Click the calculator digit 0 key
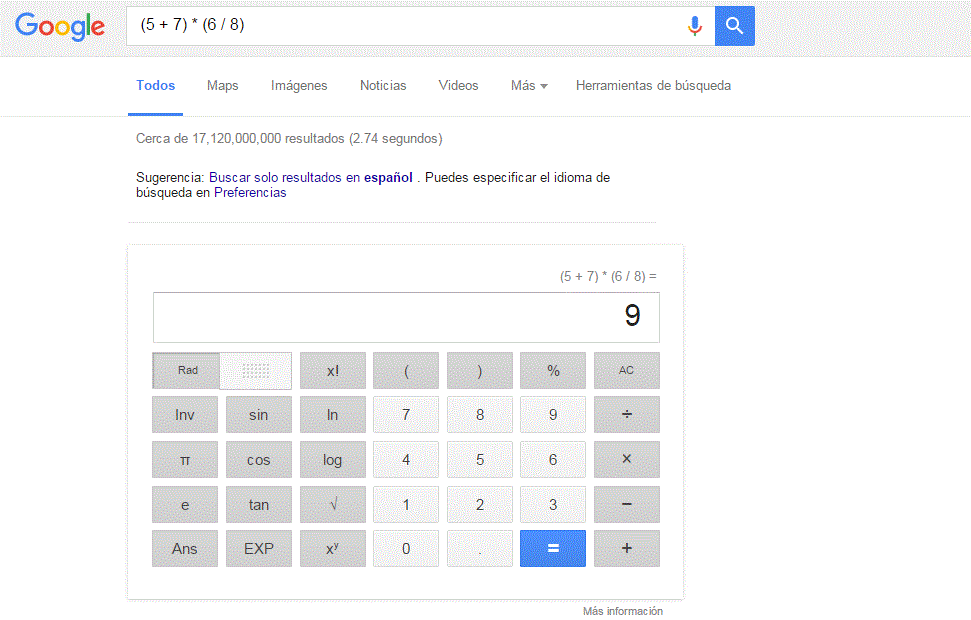Viewport: 971px width, 620px height. (x=406, y=548)
